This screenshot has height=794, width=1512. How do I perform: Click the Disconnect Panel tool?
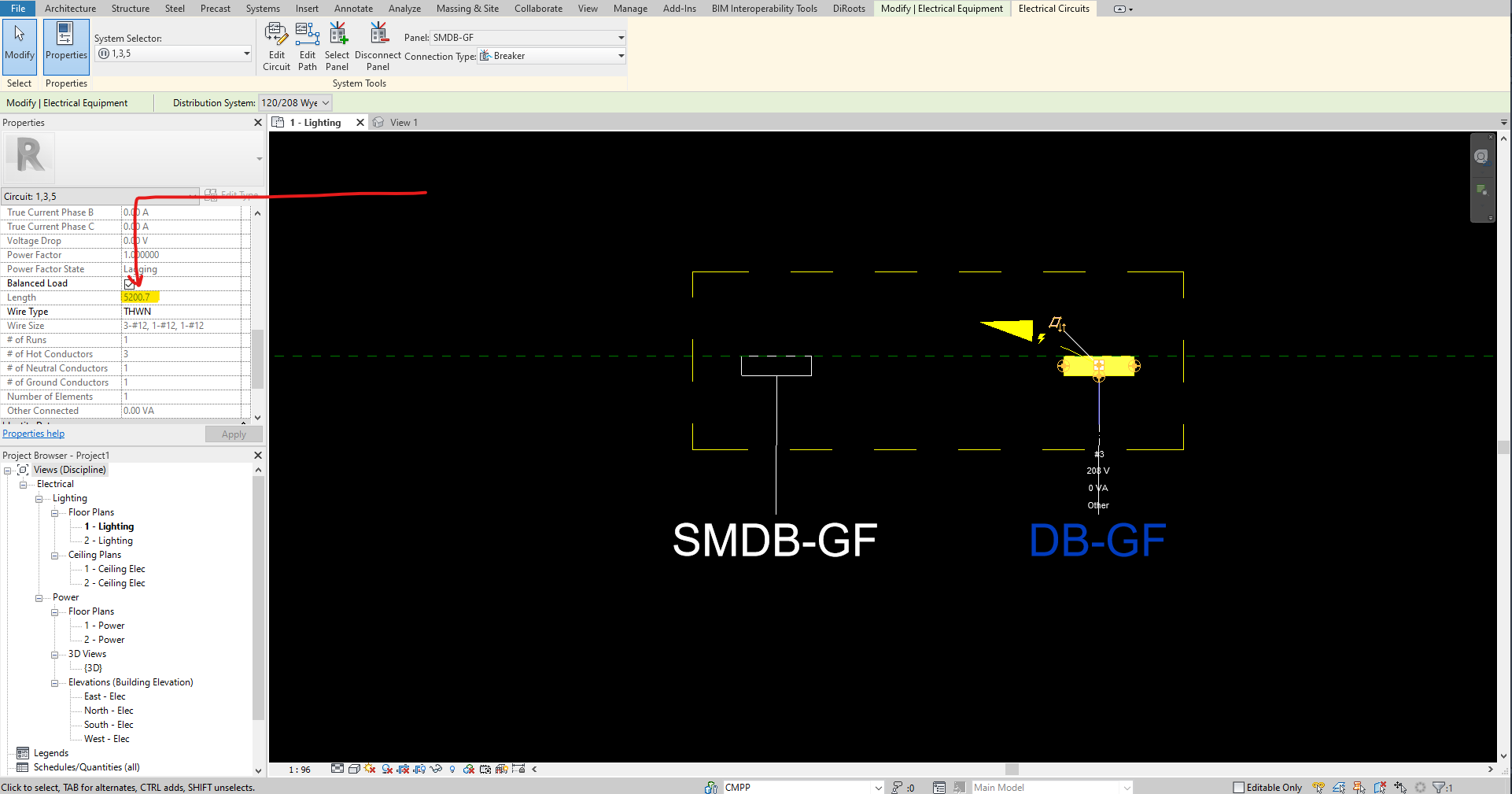[x=378, y=46]
